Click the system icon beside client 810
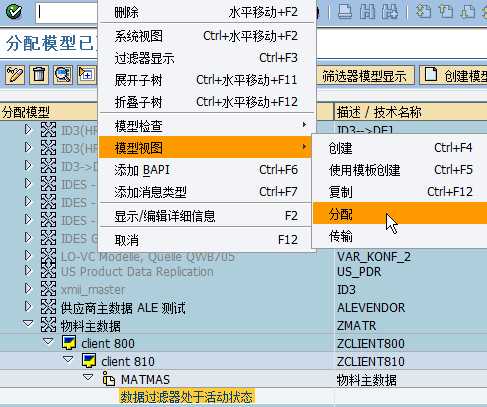The height and width of the screenshot is (407, 487). 89,361
